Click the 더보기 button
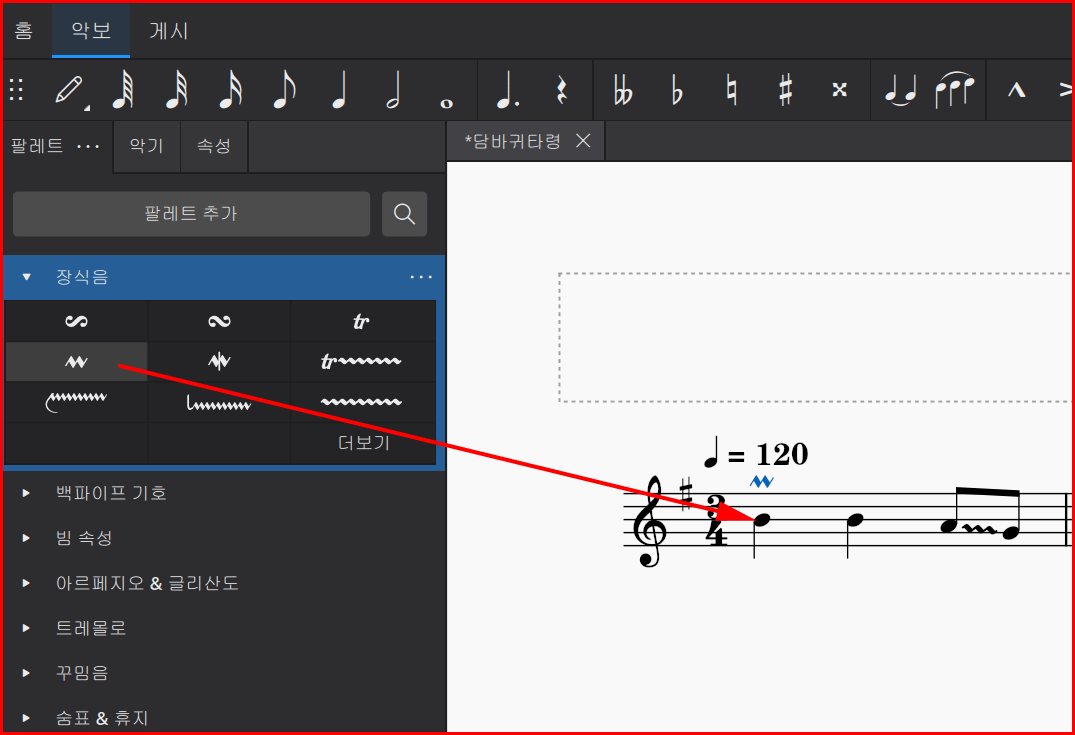The height and width of the screenshot is (735, 1075). (x=363, y=443)
